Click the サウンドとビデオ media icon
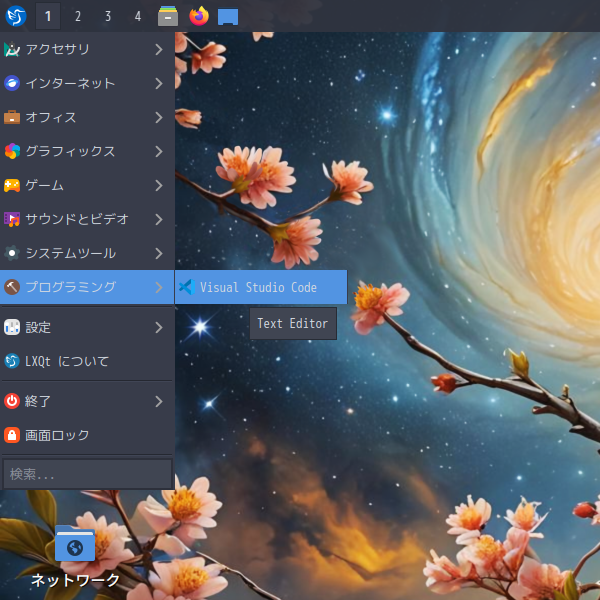Screen dimensions: 600x600 12,219
